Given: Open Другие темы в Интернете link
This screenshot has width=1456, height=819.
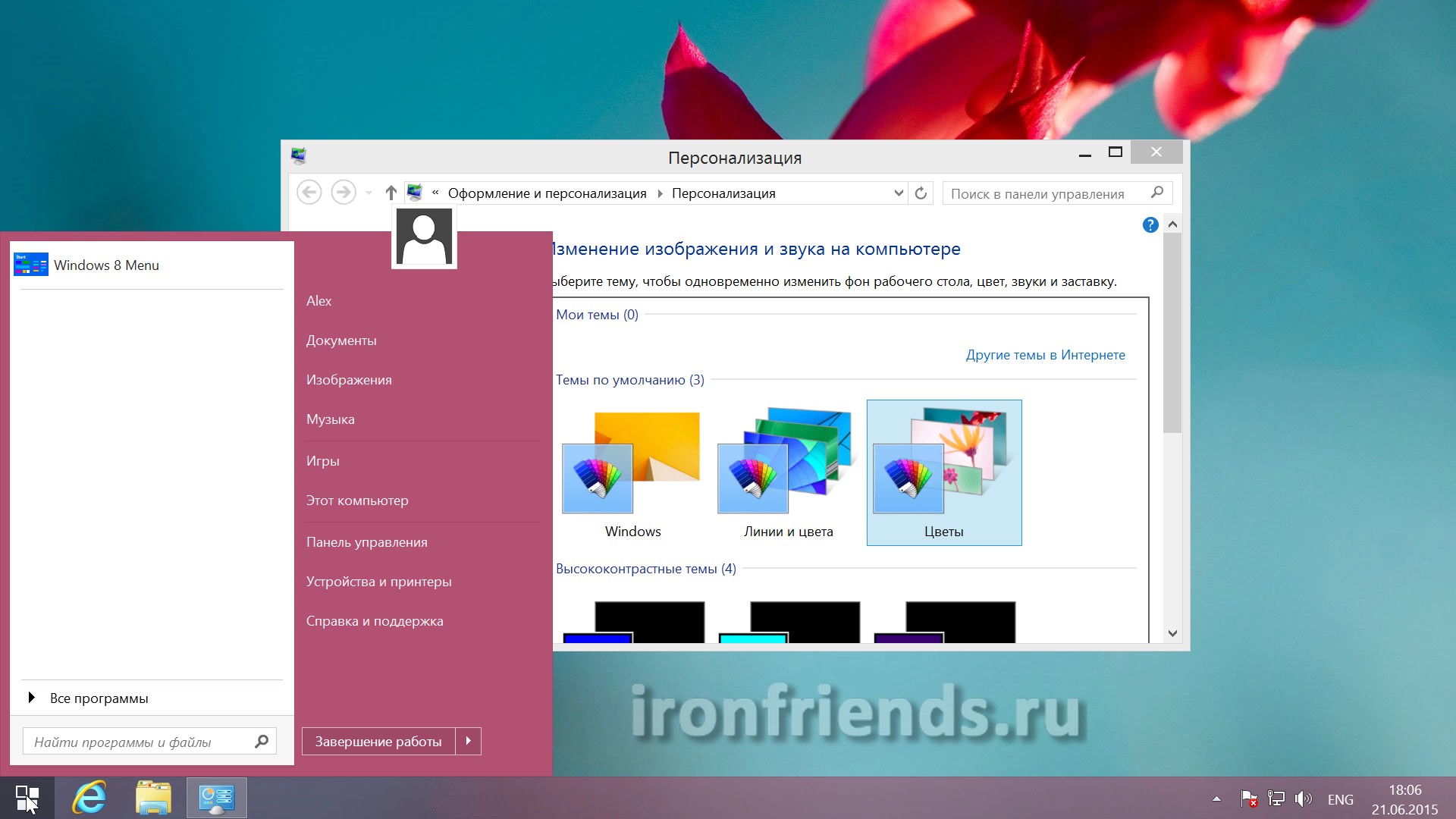Looking at the screenshot, I should (1045, 355).
